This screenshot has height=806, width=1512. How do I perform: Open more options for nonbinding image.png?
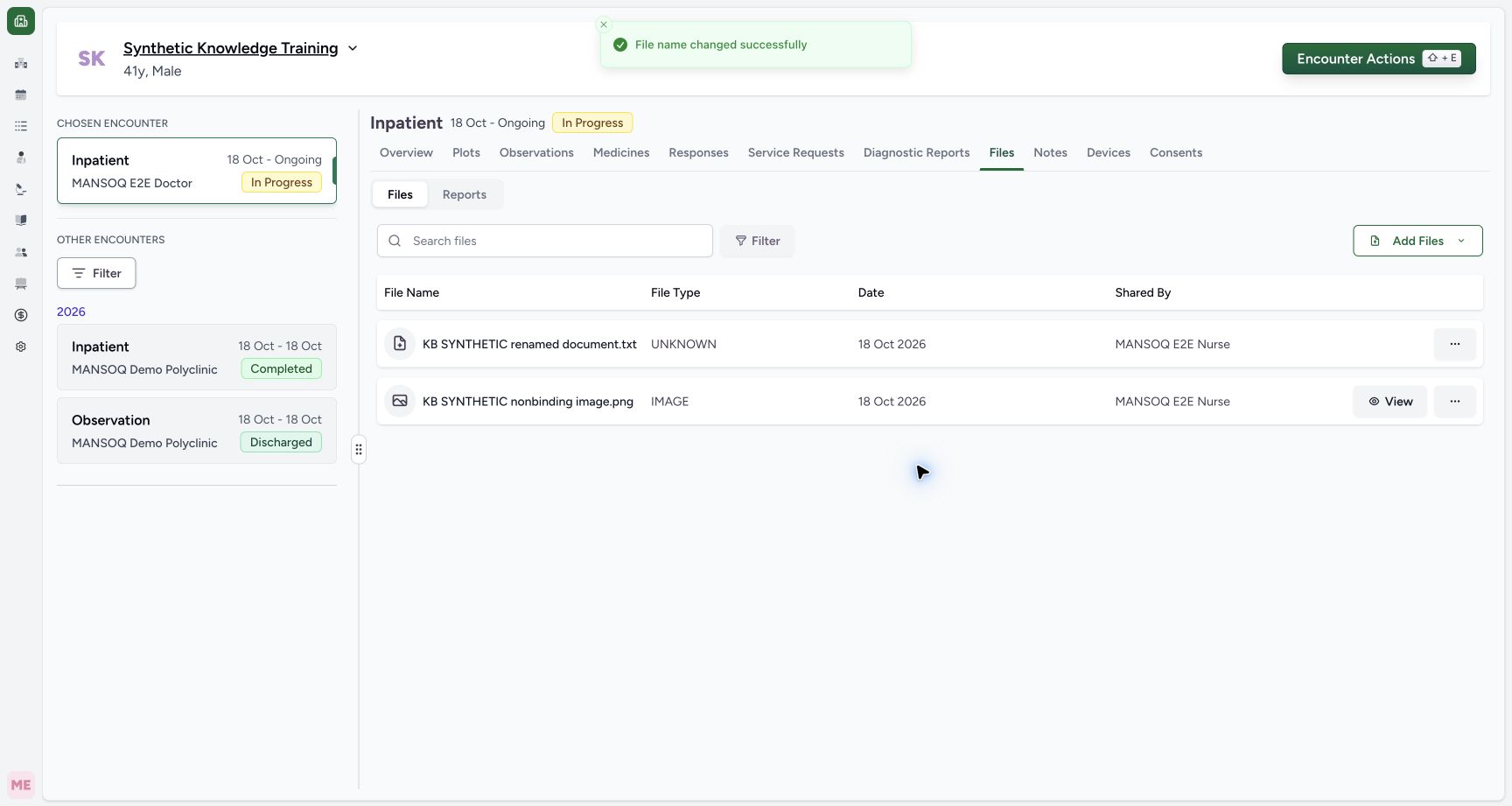(x=1455, y=401)
